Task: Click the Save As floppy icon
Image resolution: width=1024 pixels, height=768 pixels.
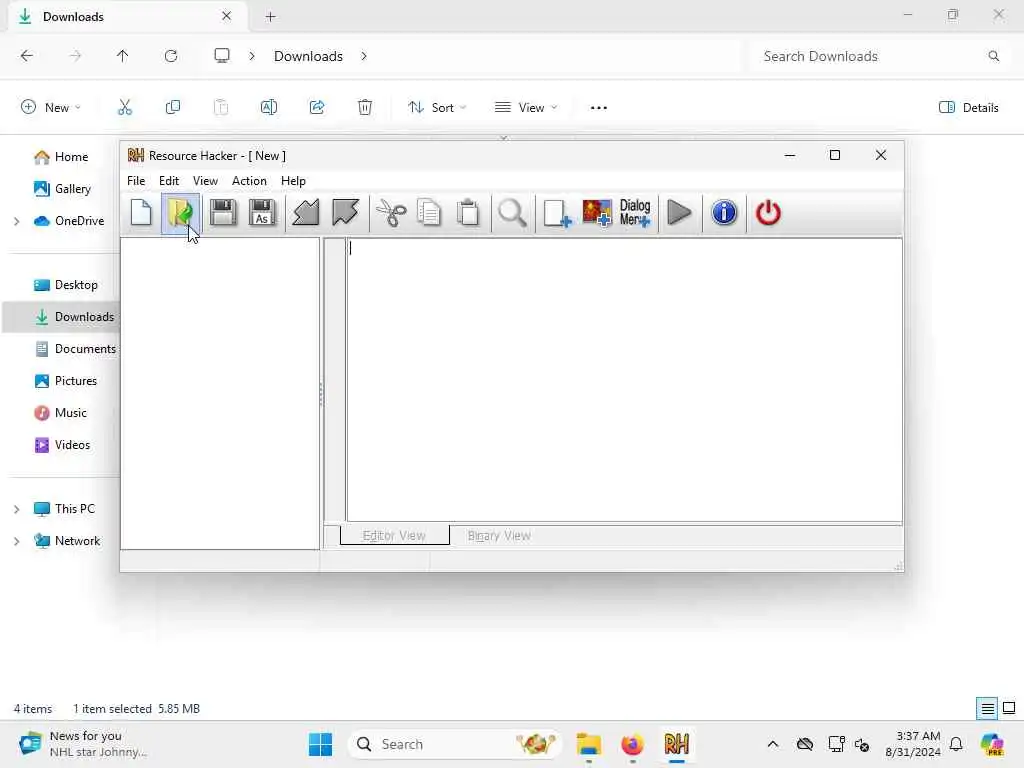Action: tap(262, 213)
